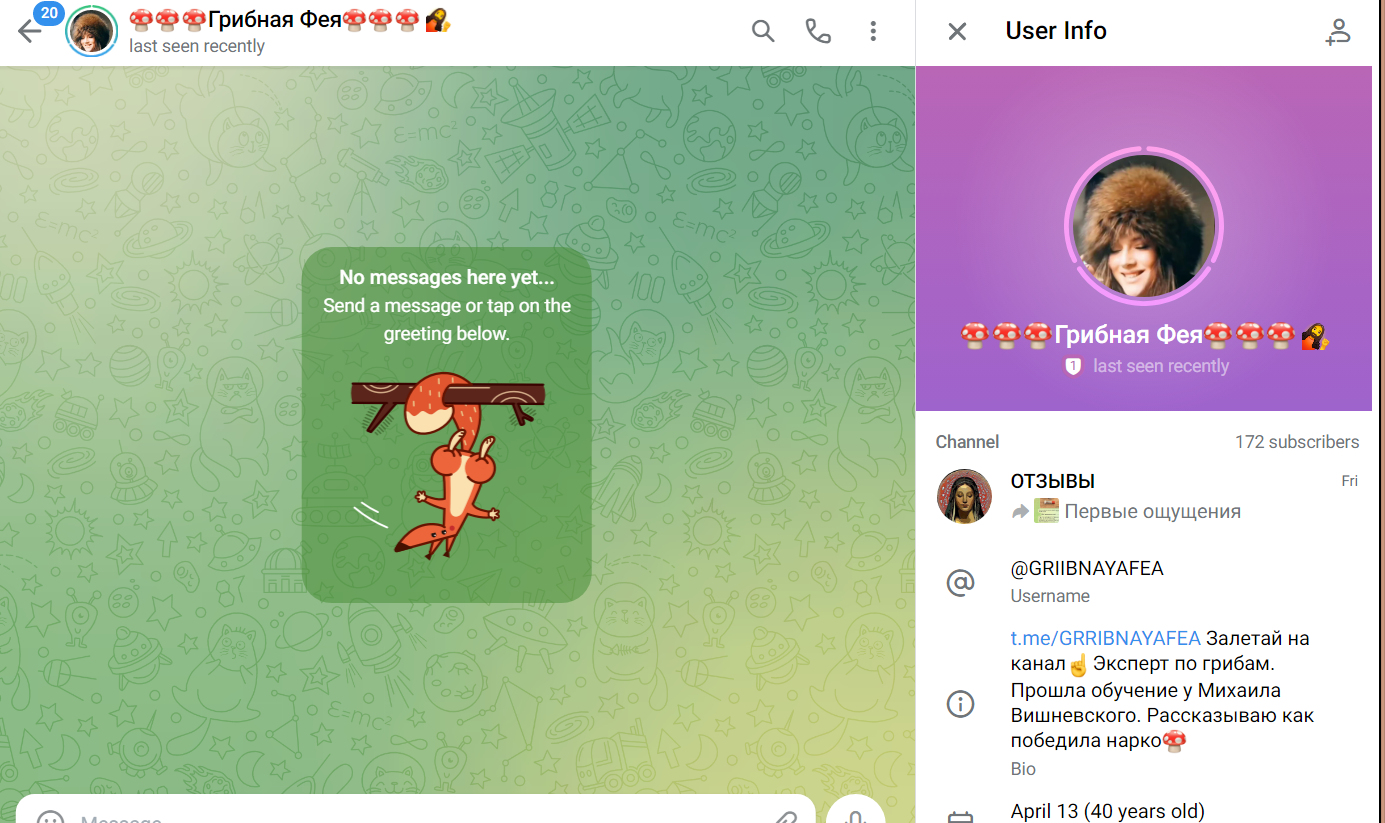The height and width of the screenshot is (823, 1385).
Task: Click the April 13 birthday entry
Action: [1107, 811]
